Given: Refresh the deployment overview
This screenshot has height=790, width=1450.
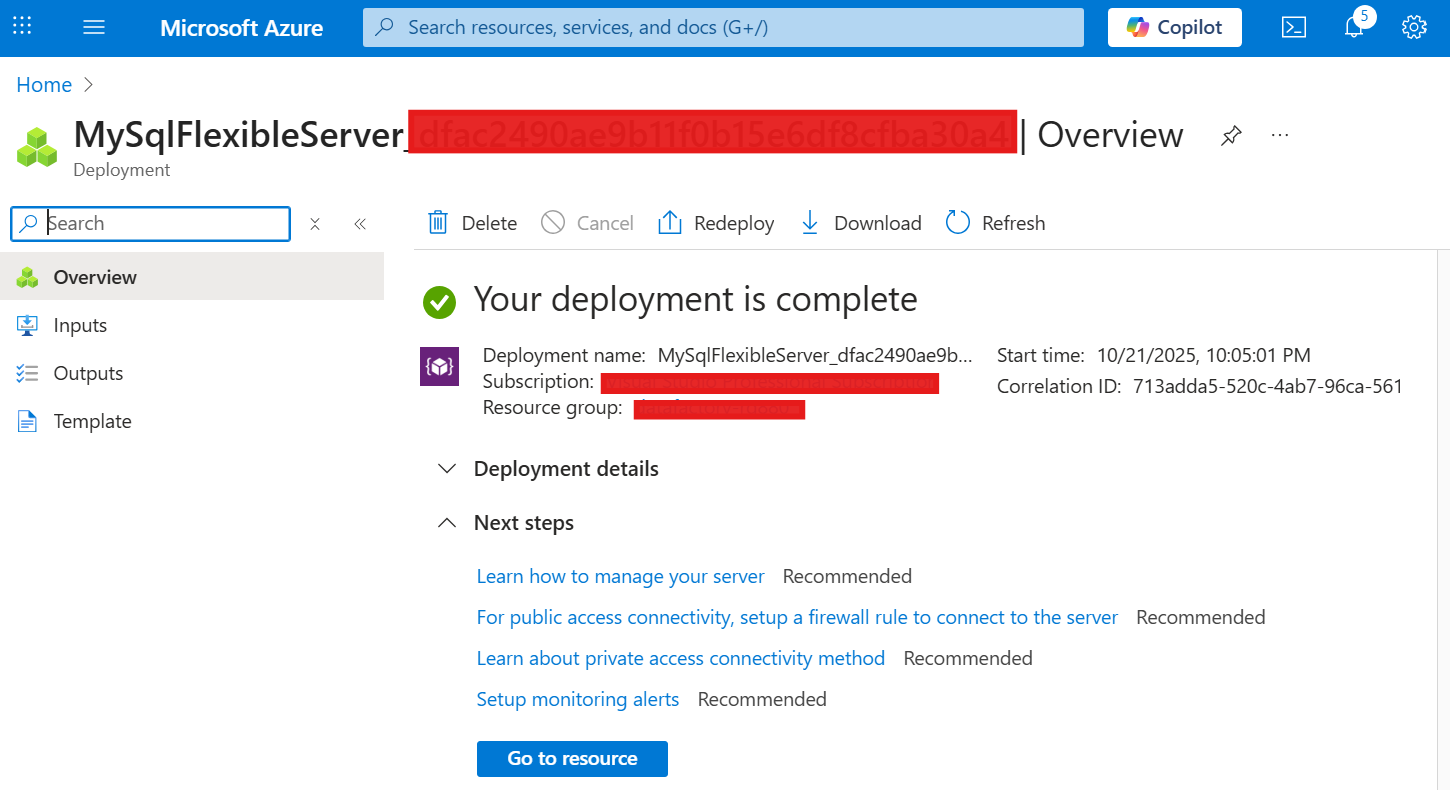Looking at the screenshot, I should [995, 223].
